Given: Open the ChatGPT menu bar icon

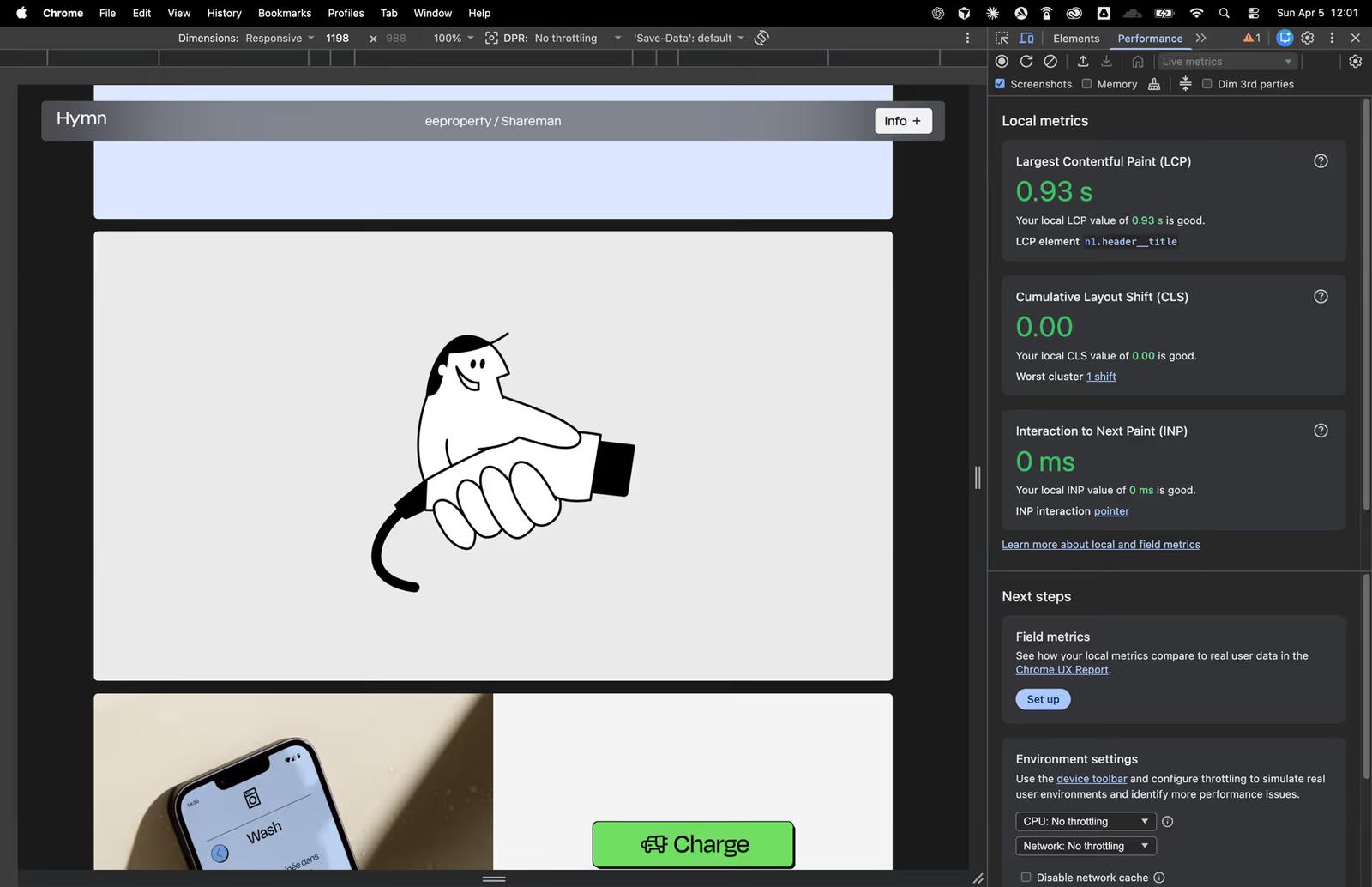Looking at the screenshot, I should [x=938, y=13].
